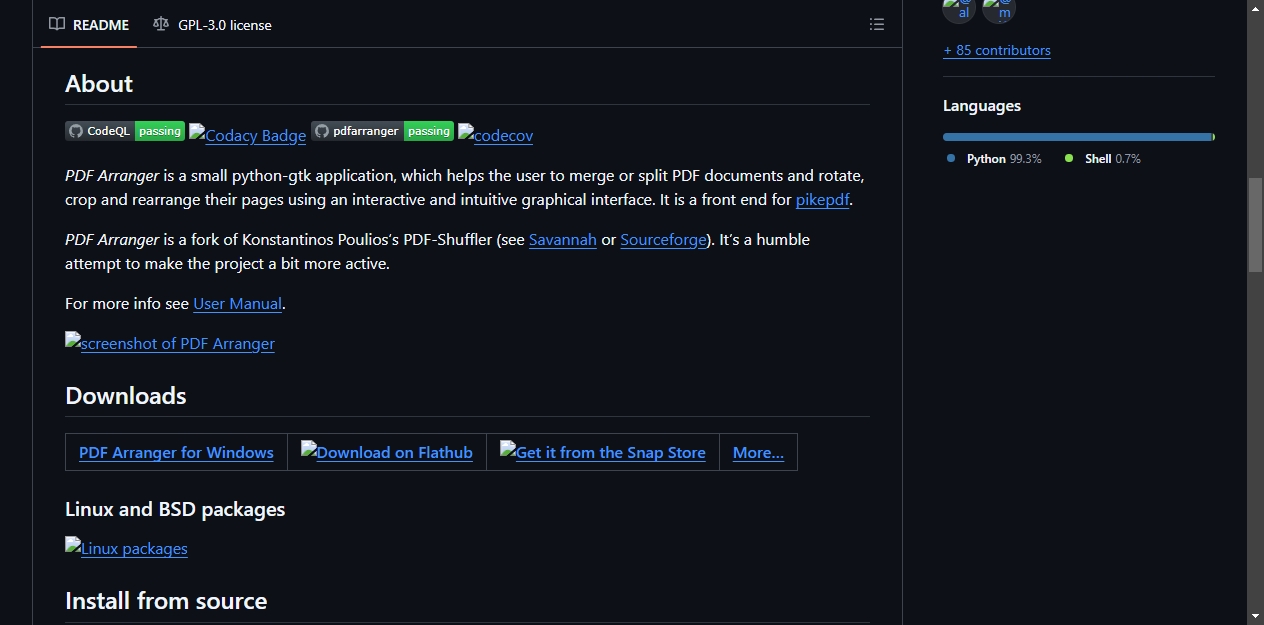Click the Downloads heading
Screen dimensions: 1264x625
tap(126, 396)
